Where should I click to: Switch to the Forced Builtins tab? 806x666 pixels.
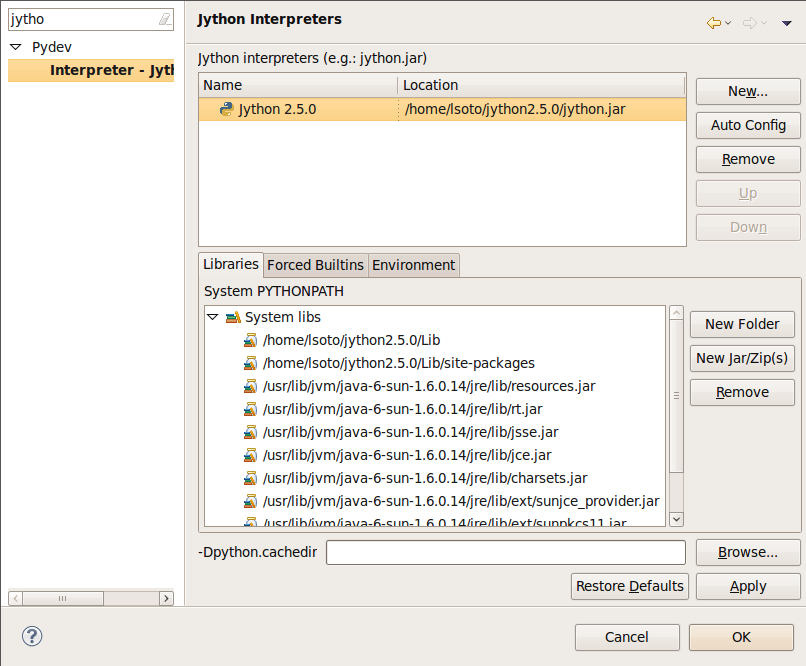(315, 265)
